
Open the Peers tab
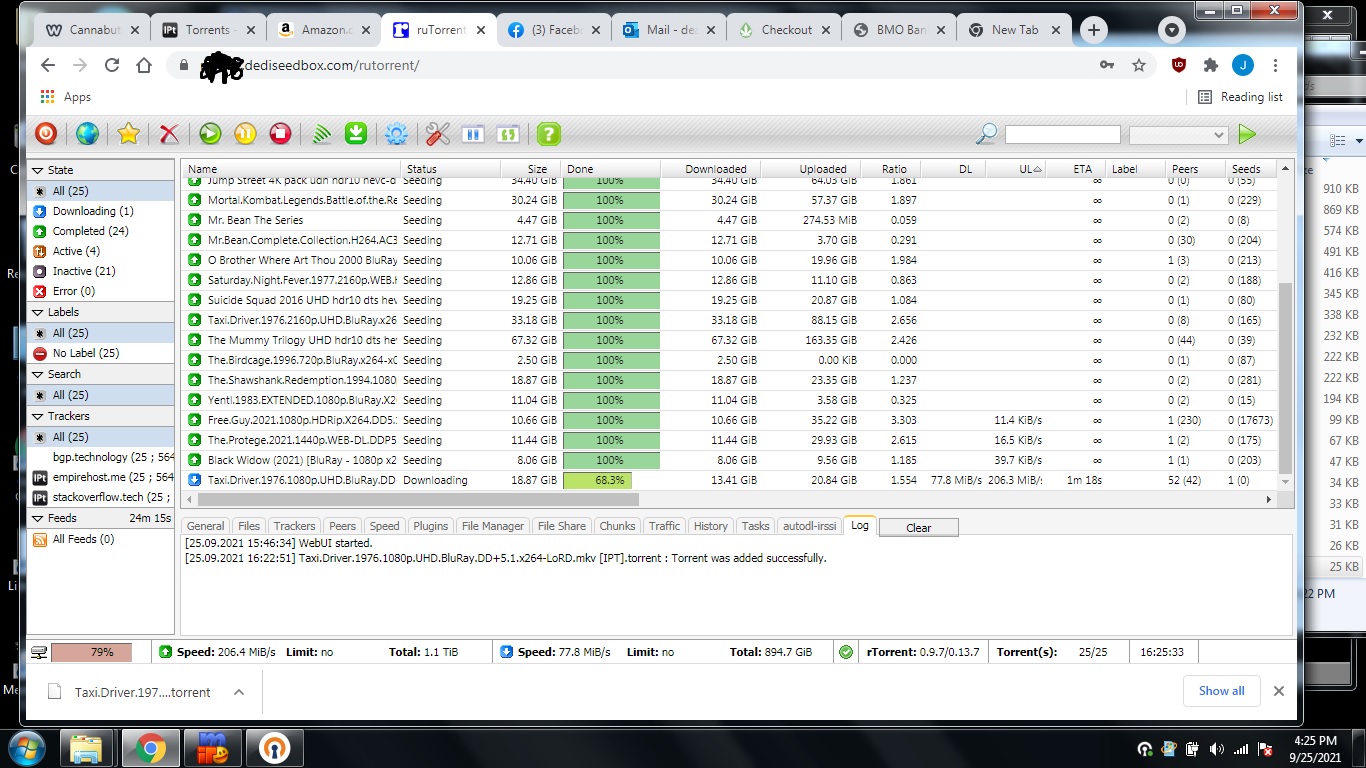[x=342, y=526]
